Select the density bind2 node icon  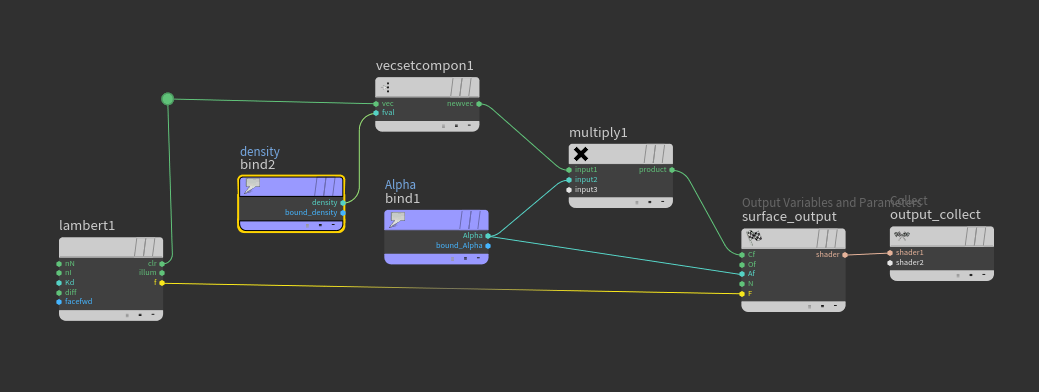pos(252,186)
